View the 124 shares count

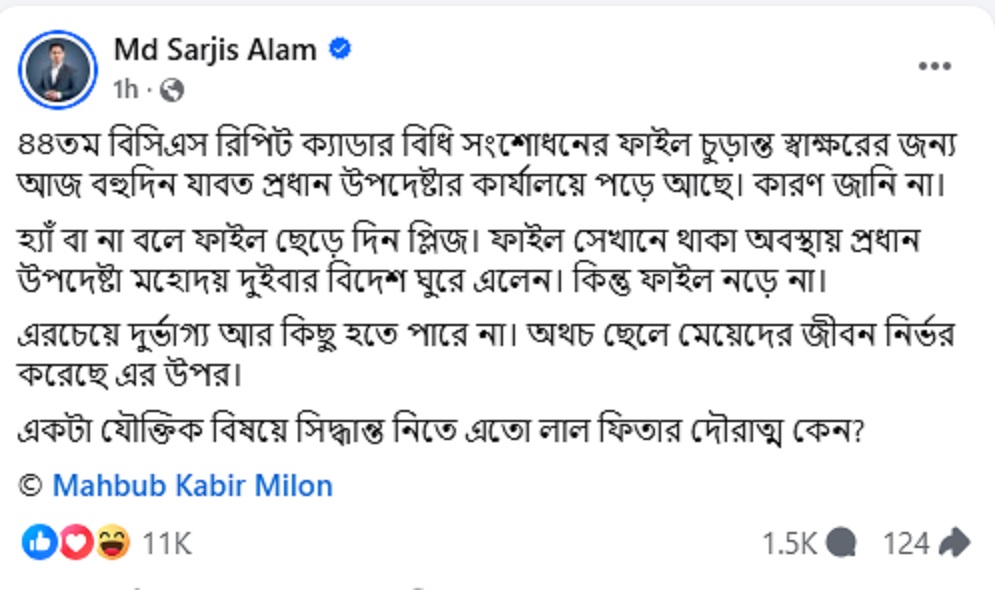[906, 543]
